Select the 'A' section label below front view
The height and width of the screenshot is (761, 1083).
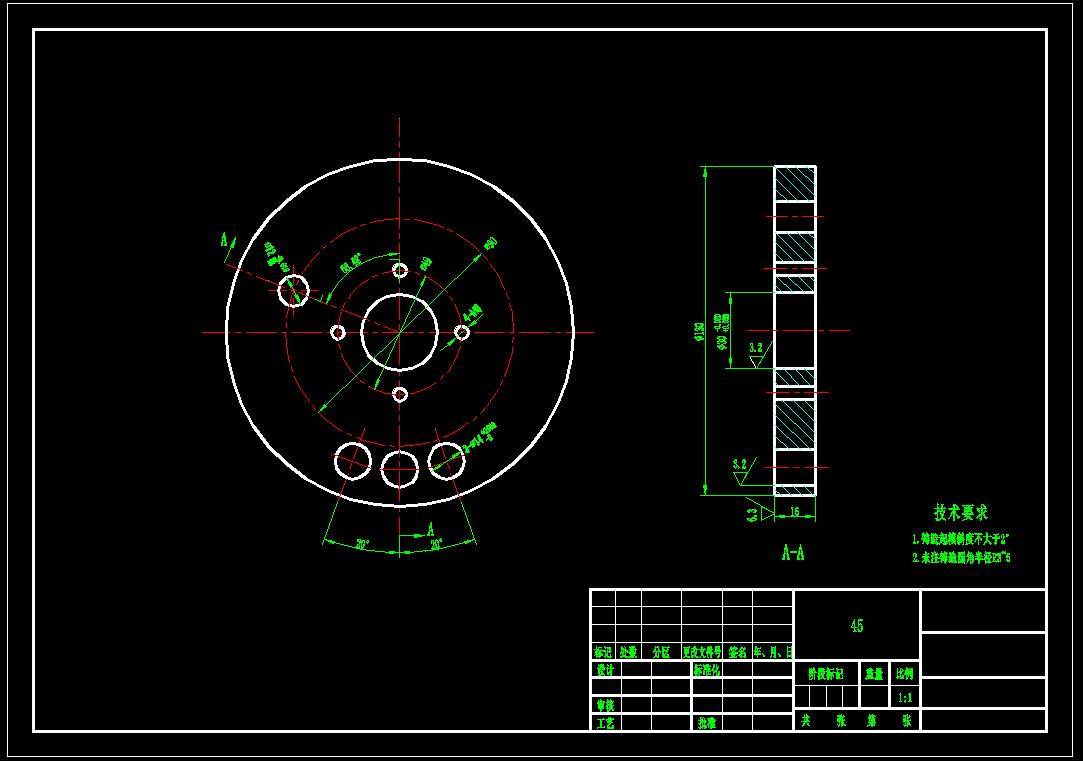[x=430, y=530]
